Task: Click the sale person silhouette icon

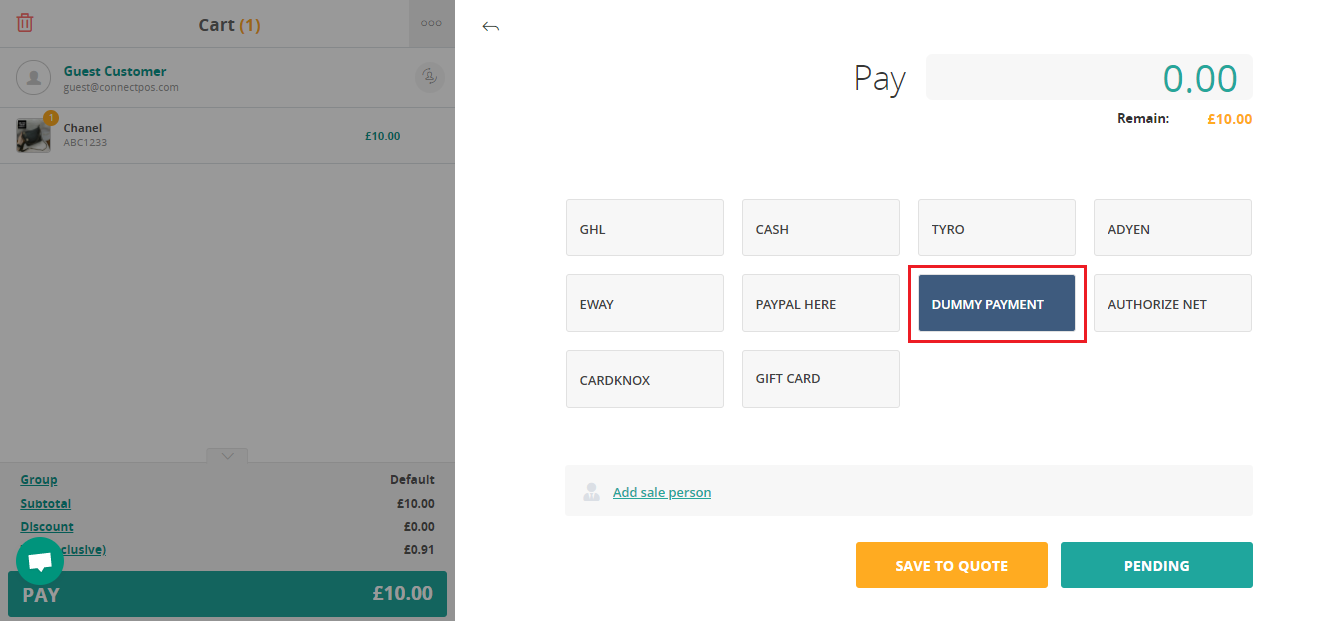Action: (592, 491)
